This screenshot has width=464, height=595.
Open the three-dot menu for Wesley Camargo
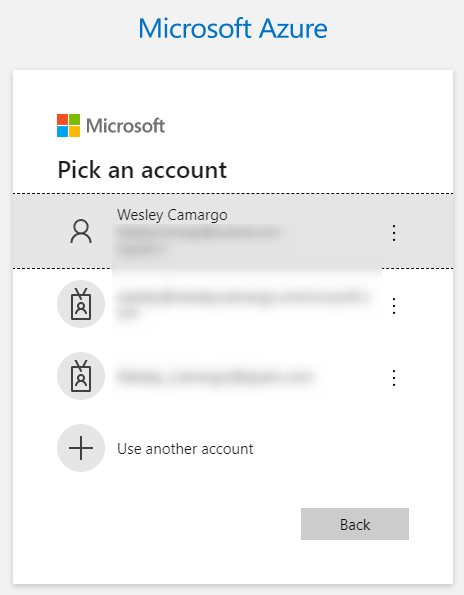394,233
